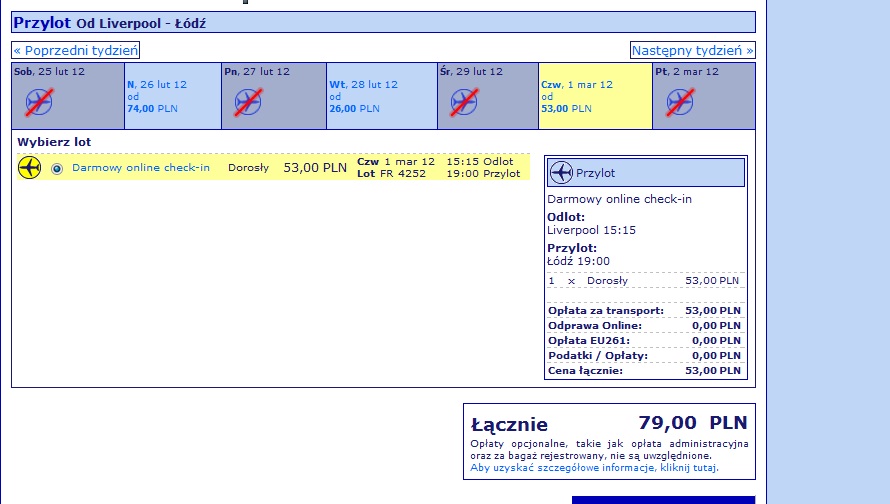Go to « Poprzedni tydzień

[75, 50]
